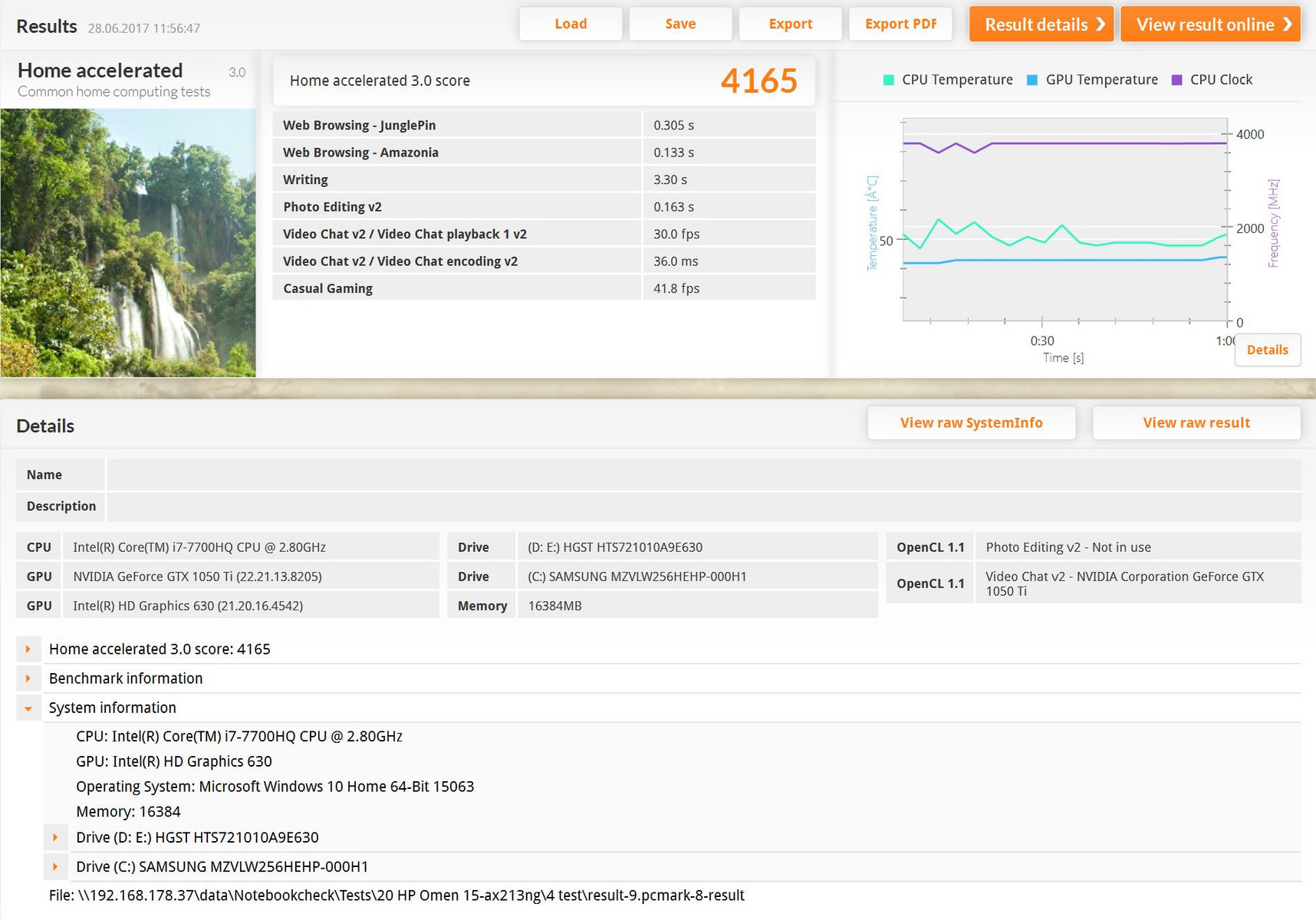Screen dimensions: 1316x920
Task: Save the benchmark result
Action: (680, 24)
